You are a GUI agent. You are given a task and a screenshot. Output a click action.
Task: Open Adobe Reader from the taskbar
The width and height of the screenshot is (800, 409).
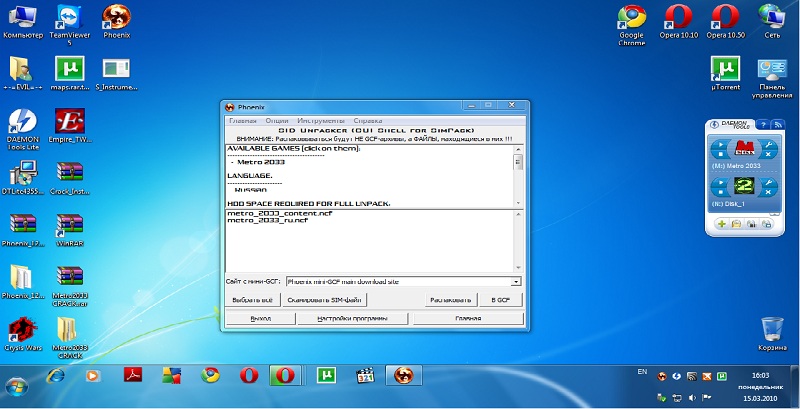[133, 375]
